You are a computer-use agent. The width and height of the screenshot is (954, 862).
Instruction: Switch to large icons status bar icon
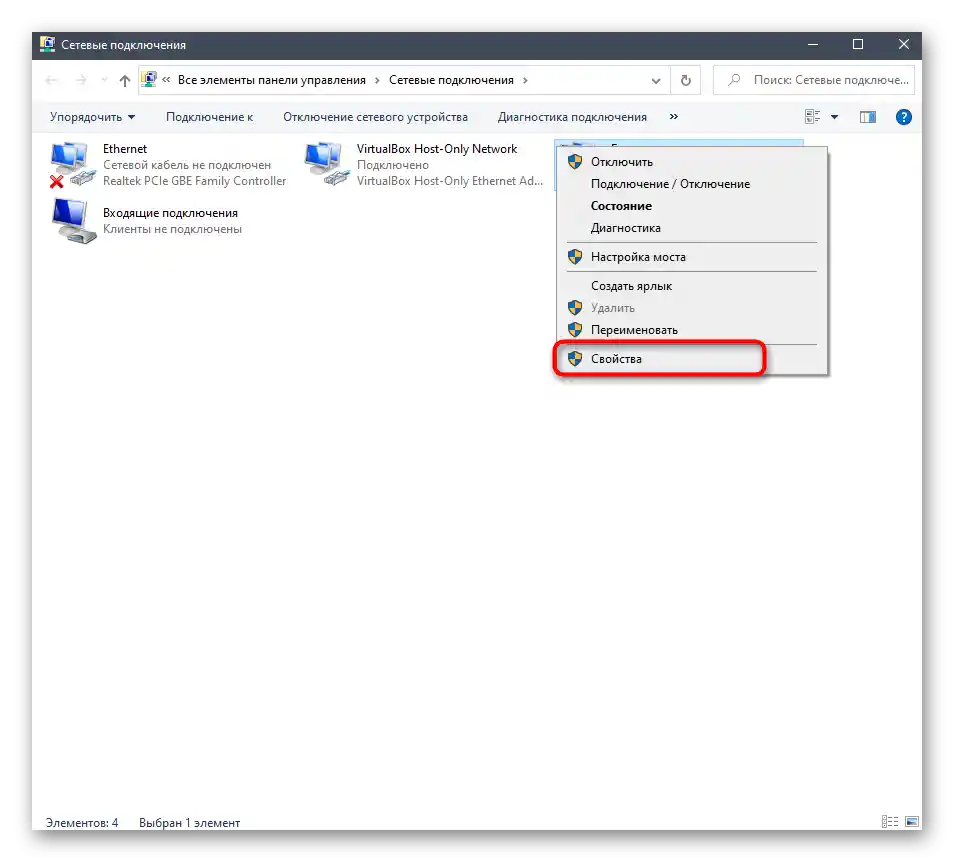click(x=911, y=822)
